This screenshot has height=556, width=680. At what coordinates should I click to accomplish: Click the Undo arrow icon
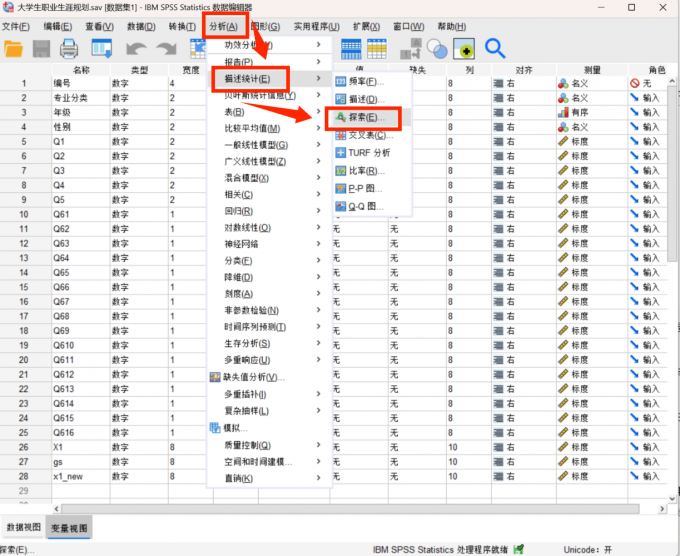136,49
